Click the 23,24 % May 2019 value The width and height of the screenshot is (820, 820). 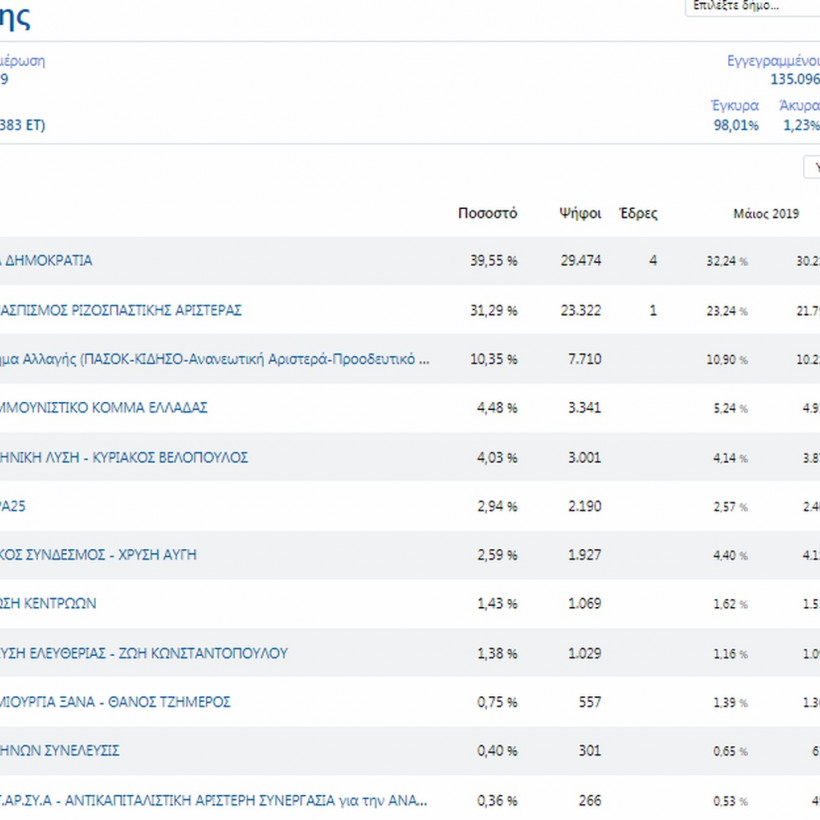tap(727, 311)
